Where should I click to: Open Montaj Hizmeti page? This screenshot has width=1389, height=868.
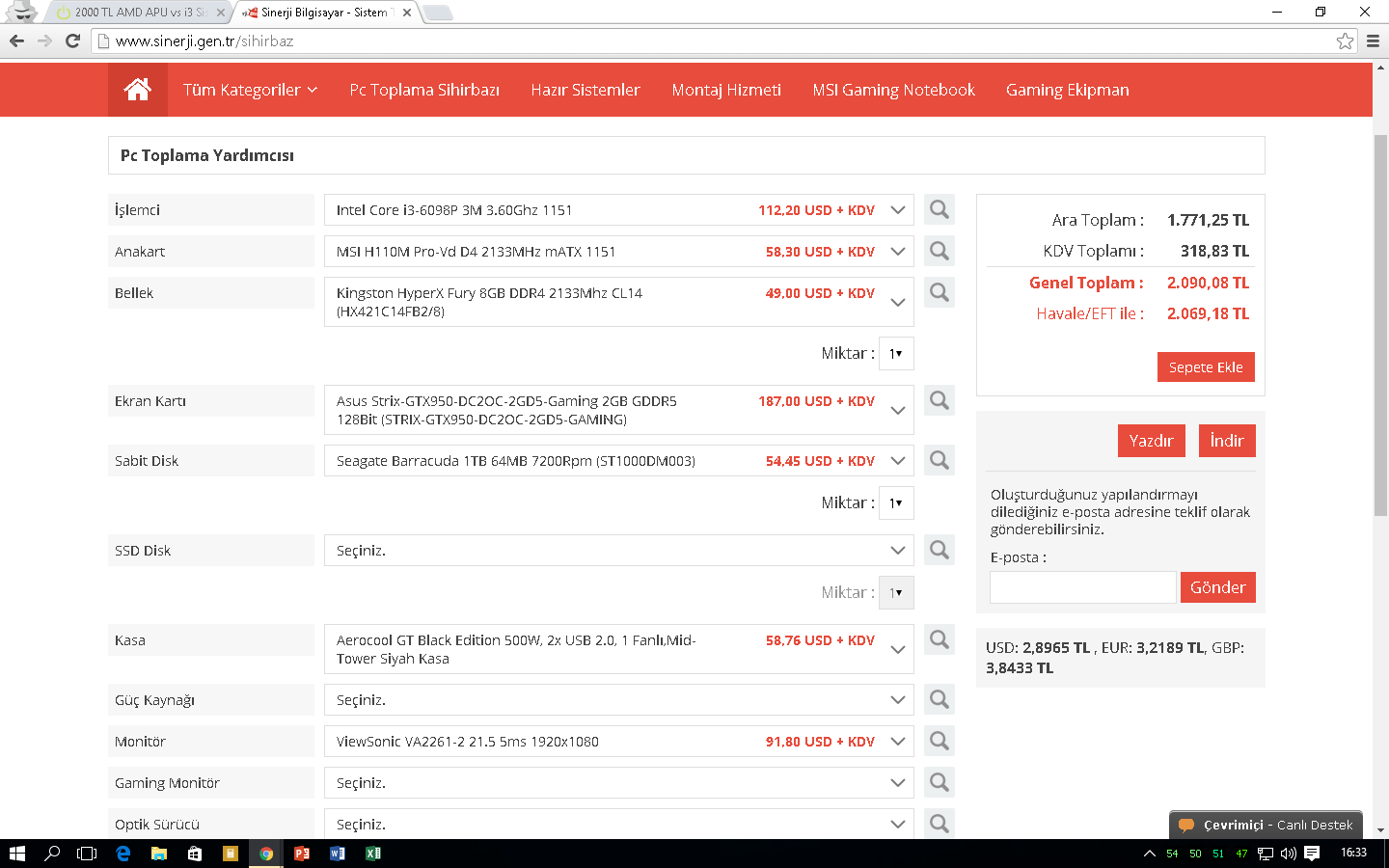tap(726, 90)
